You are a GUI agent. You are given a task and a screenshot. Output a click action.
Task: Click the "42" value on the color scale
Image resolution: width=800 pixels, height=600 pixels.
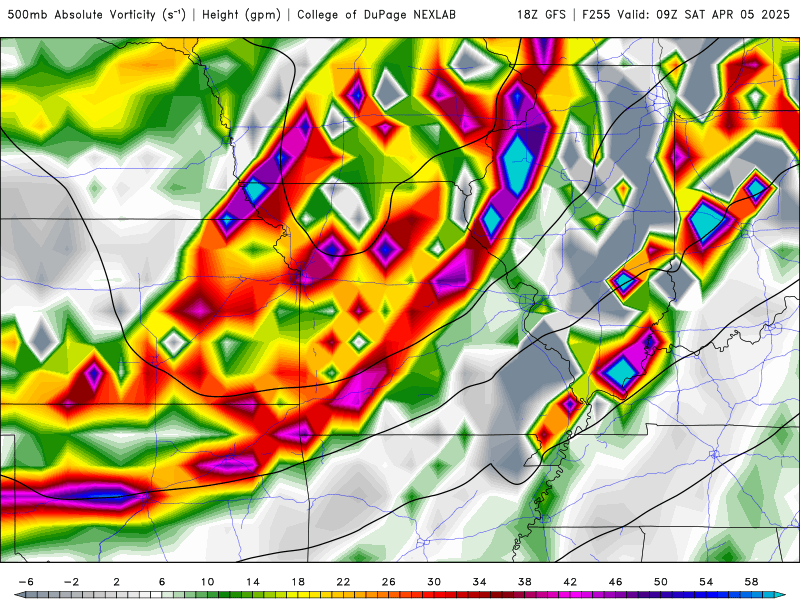570,582
